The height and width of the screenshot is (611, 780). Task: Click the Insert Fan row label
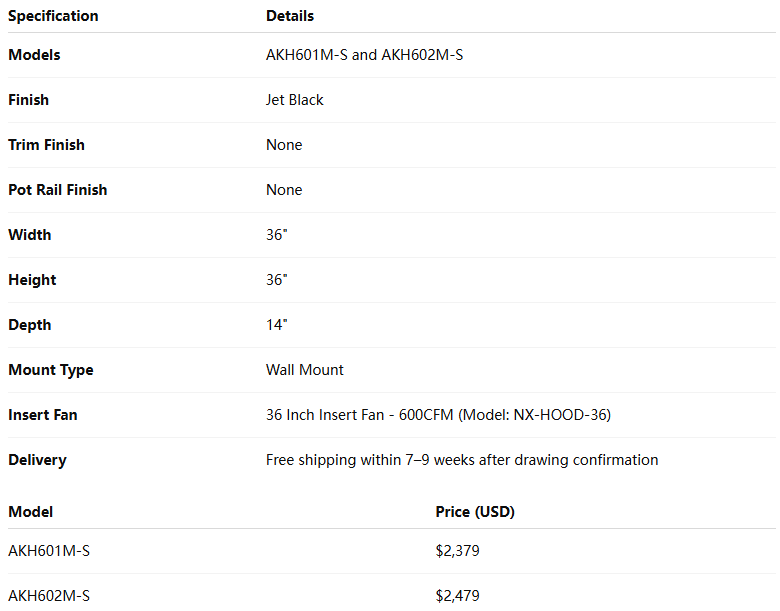[x=43, y=415]
